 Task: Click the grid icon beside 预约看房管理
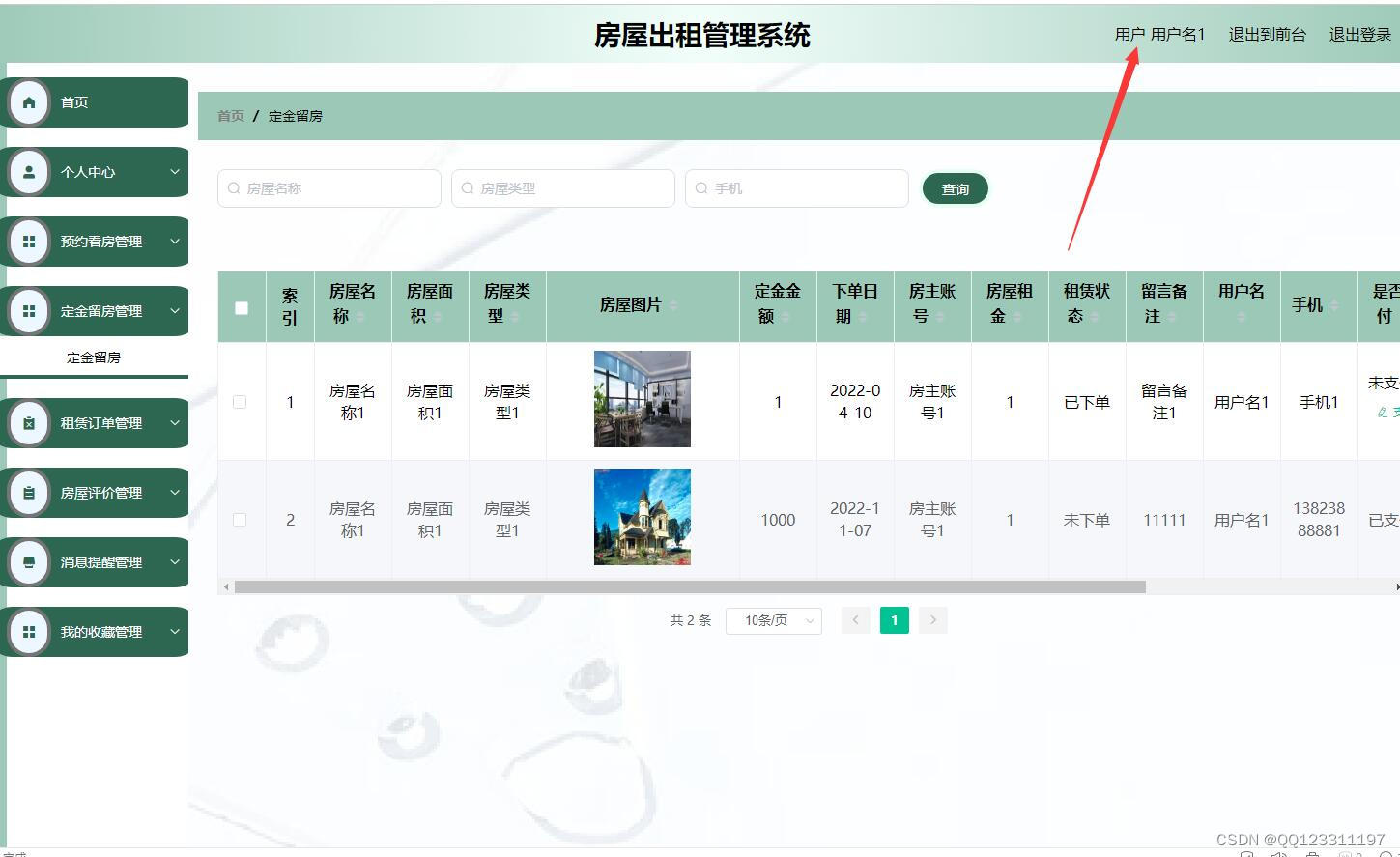29,242
